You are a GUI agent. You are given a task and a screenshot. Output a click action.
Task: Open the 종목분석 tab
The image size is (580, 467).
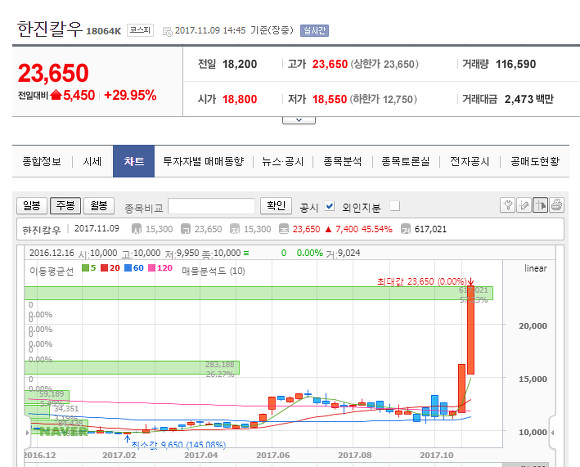[x=342, y=162]
